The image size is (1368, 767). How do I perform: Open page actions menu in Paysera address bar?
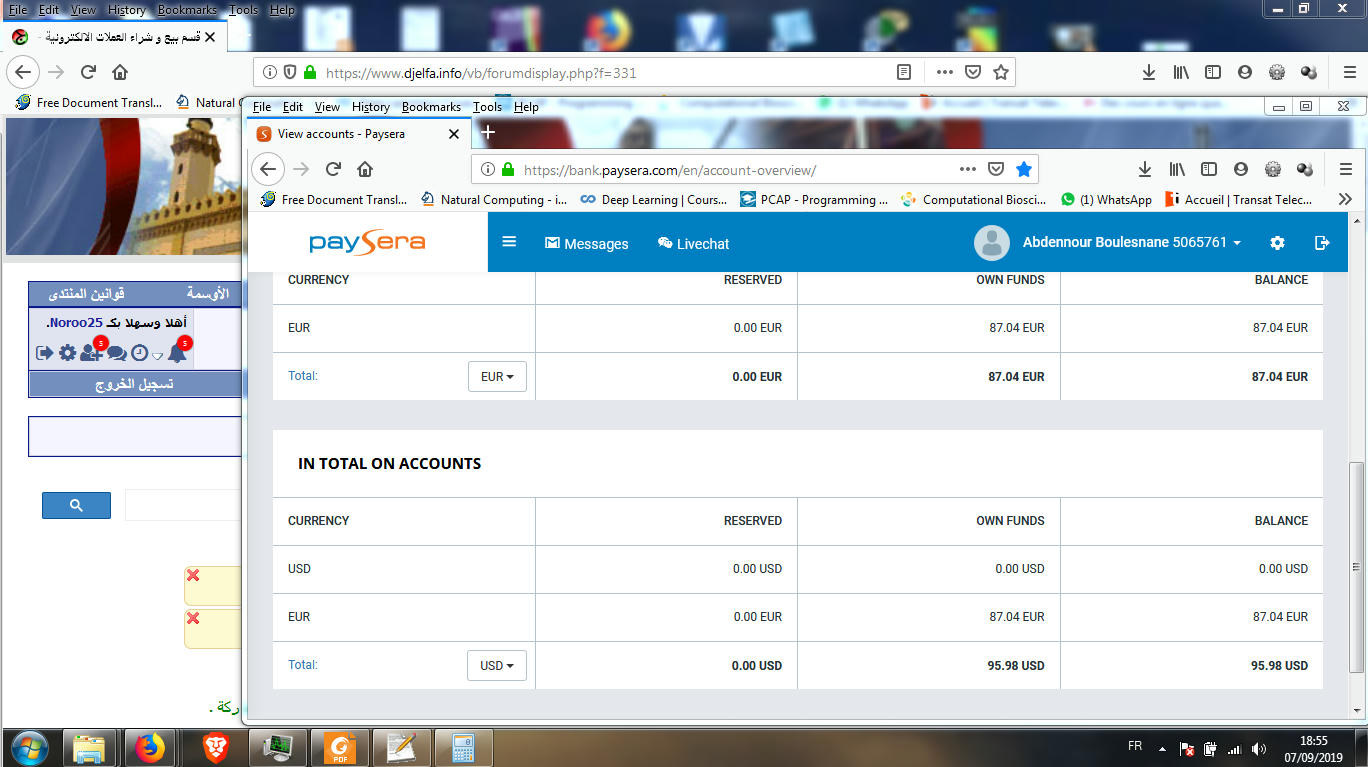click(x=967, y=169)
